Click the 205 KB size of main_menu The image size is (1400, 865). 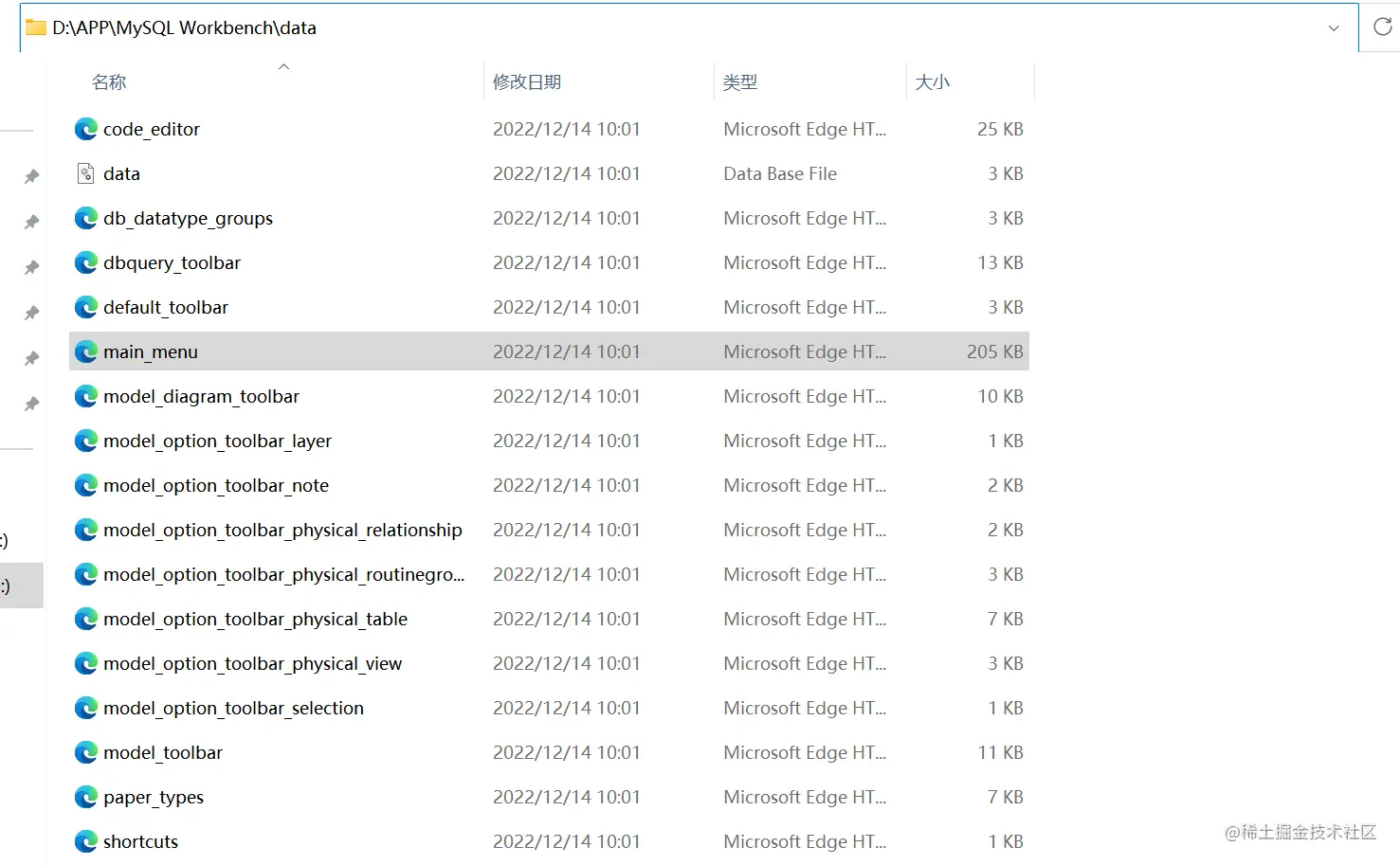point(994,351)
